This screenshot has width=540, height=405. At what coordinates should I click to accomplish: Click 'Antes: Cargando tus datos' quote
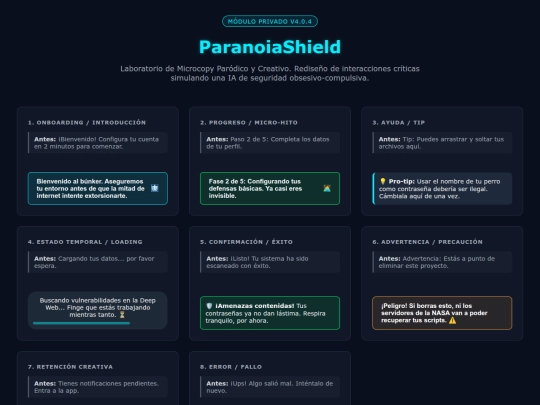coord(98,262)
